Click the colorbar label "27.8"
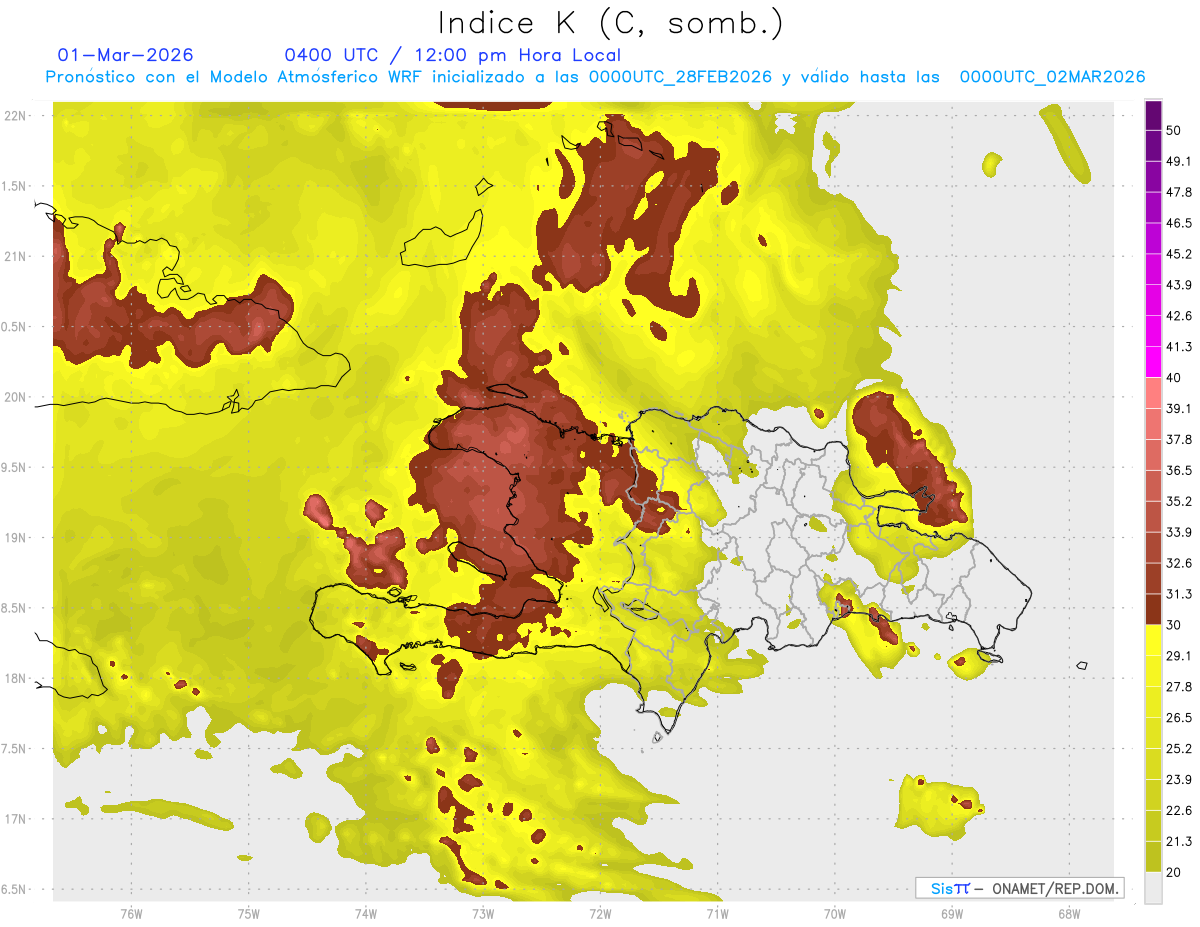 pyautogui.click(x=1179, y=687)
